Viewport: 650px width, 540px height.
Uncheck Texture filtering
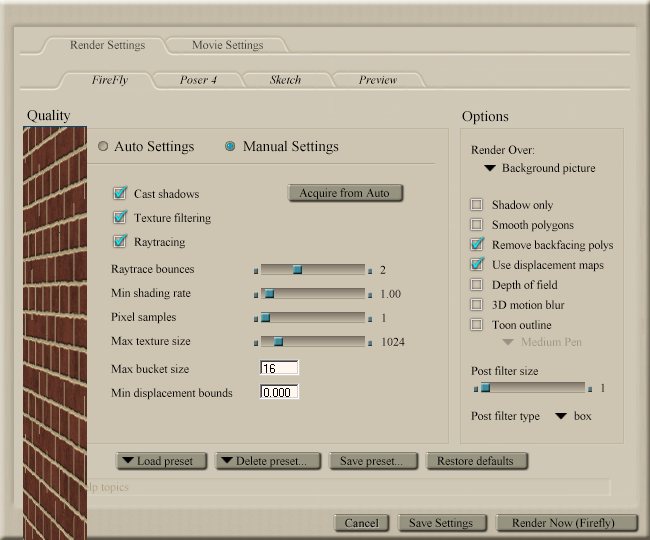coord(121,218)
